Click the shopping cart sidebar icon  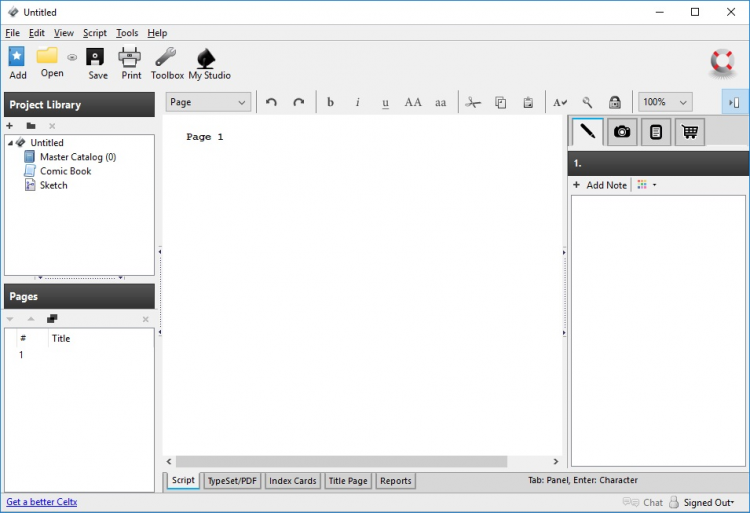point(688,132)
